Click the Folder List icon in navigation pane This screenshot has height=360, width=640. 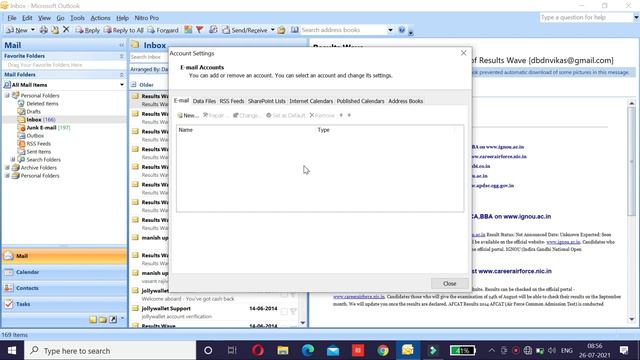(x=103, y=320)
